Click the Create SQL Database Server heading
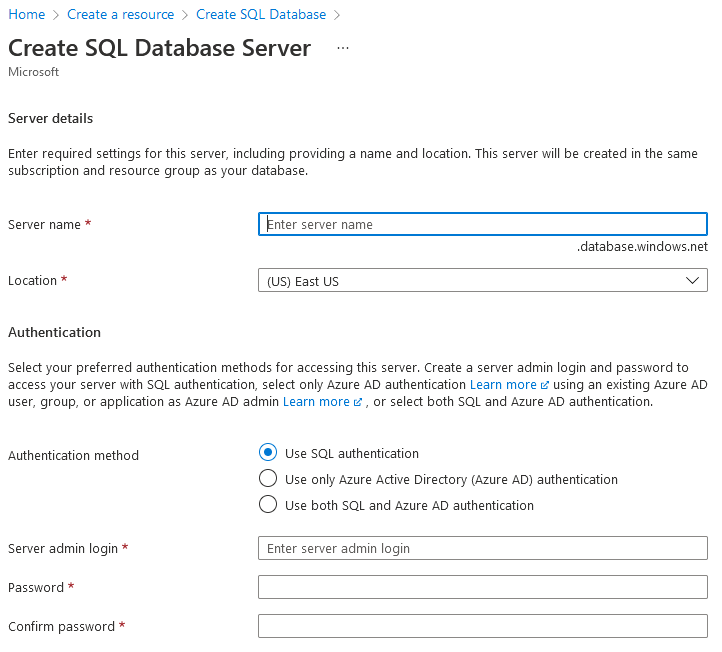The width and height of the screenshot is (722, 652). pos(159,48)
